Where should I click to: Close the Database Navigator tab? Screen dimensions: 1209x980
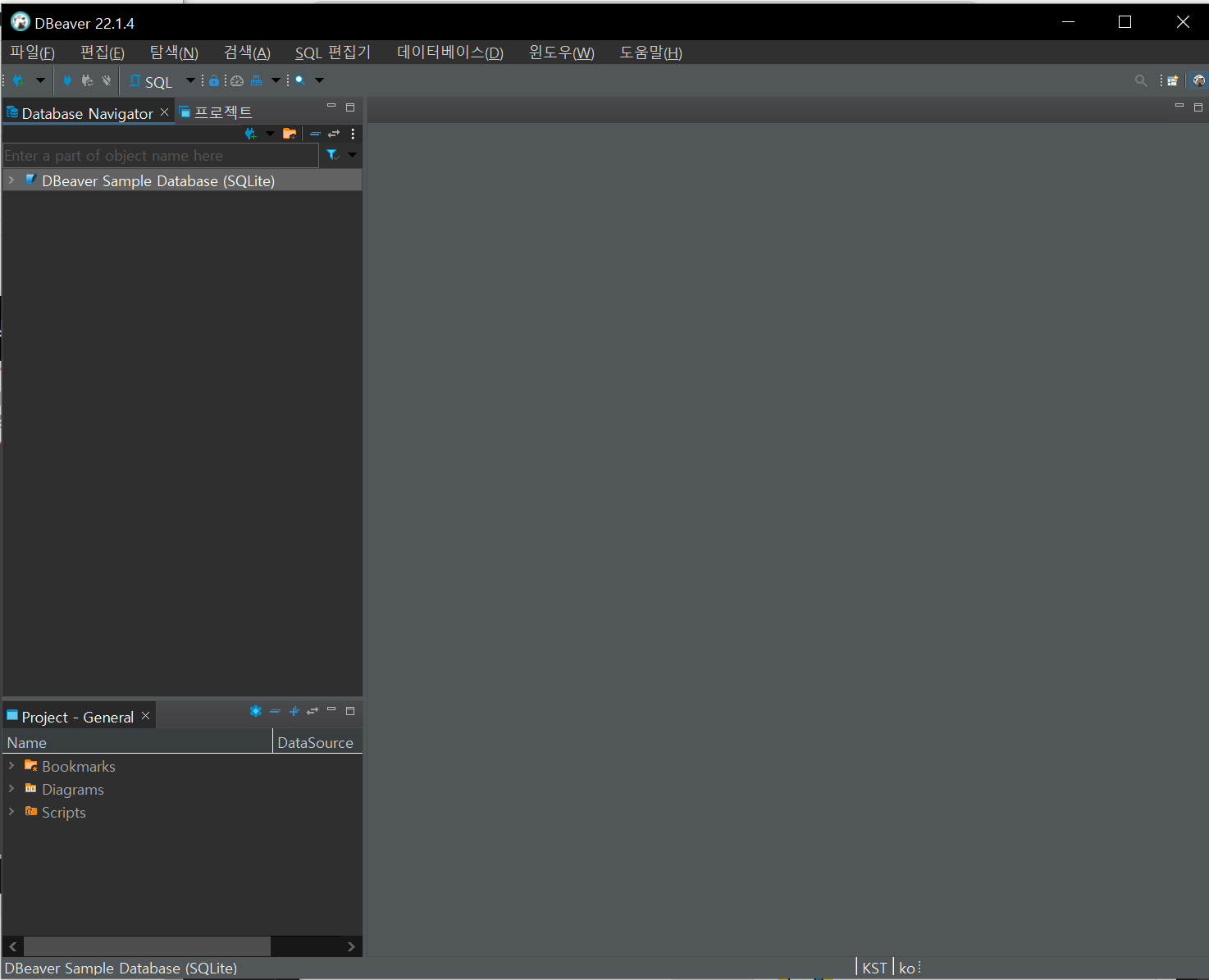(x=165, y=112)
